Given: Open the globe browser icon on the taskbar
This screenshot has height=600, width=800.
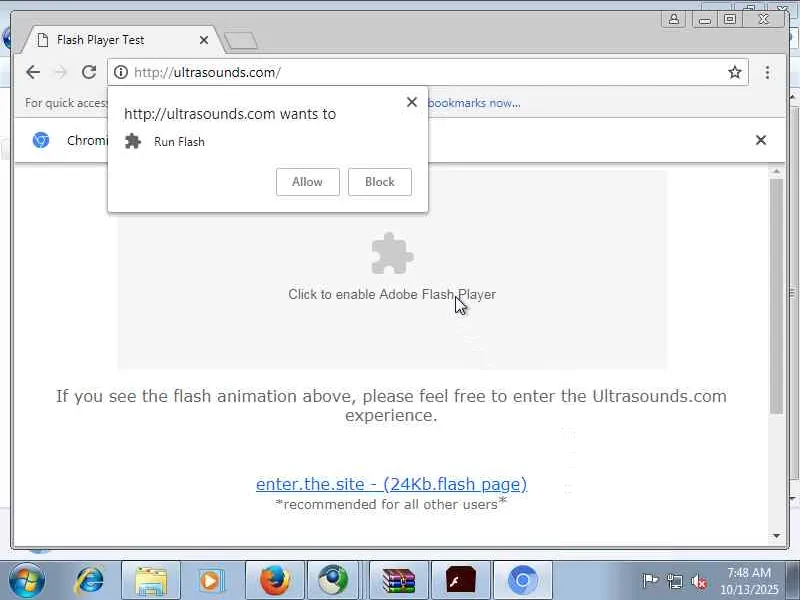Looking at the screenshot, I should tap(334, 581).
